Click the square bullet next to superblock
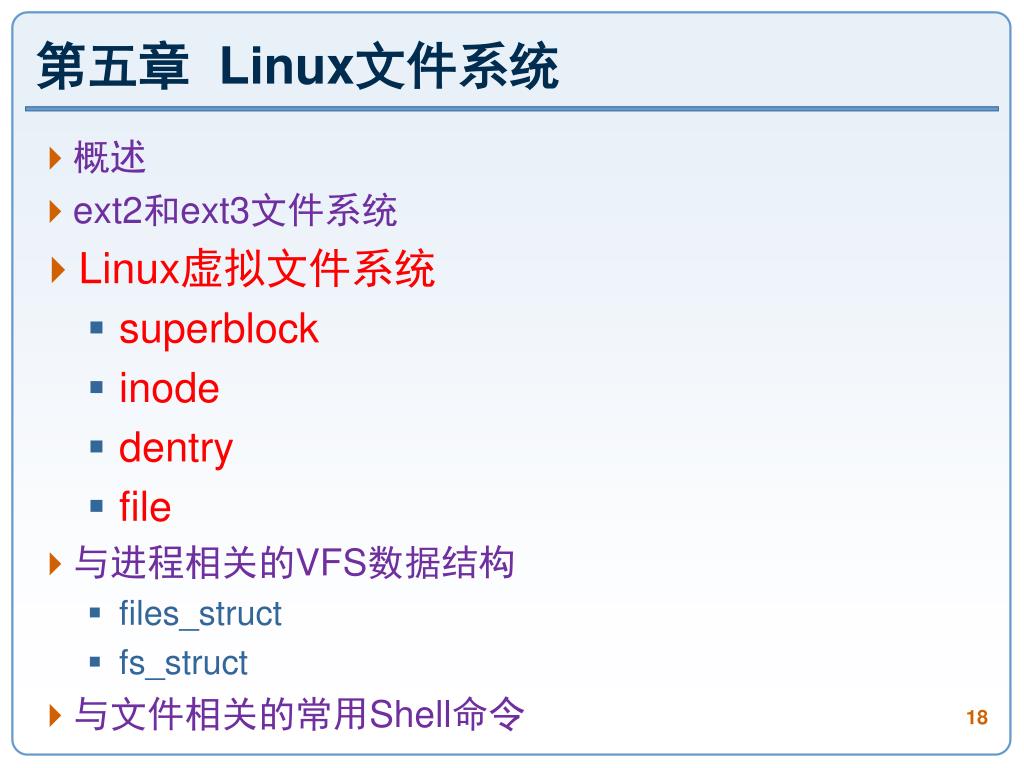Screen dimensions: 1024x768 click(x=97, y=328)
